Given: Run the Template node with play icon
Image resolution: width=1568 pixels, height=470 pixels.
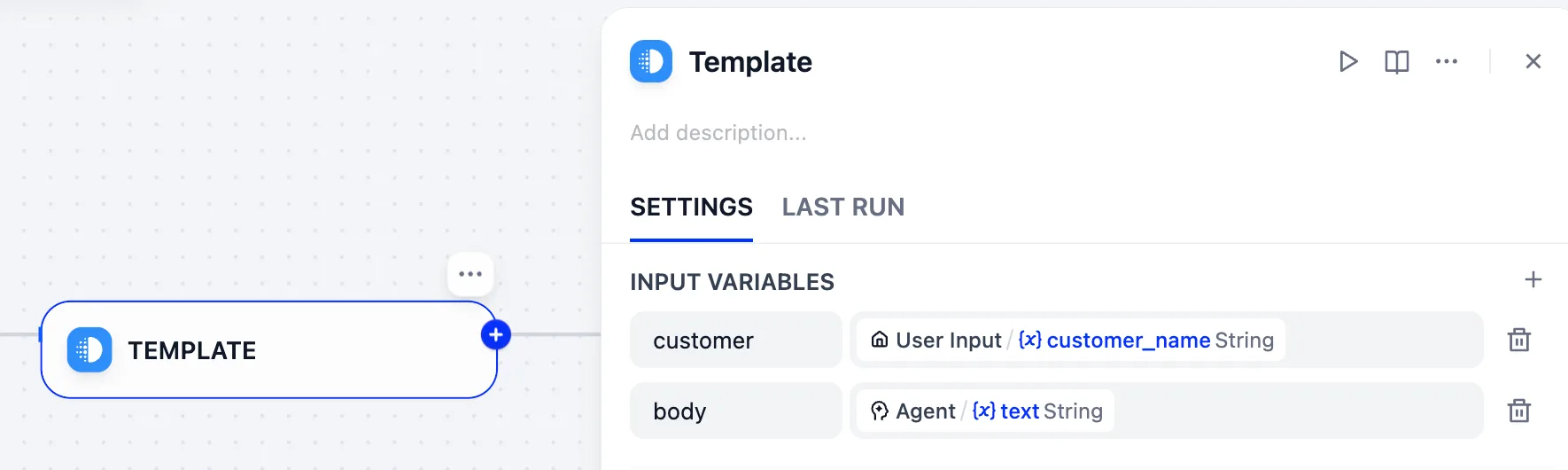Looking at the screenshot, I should click(x=1348, y=61).
